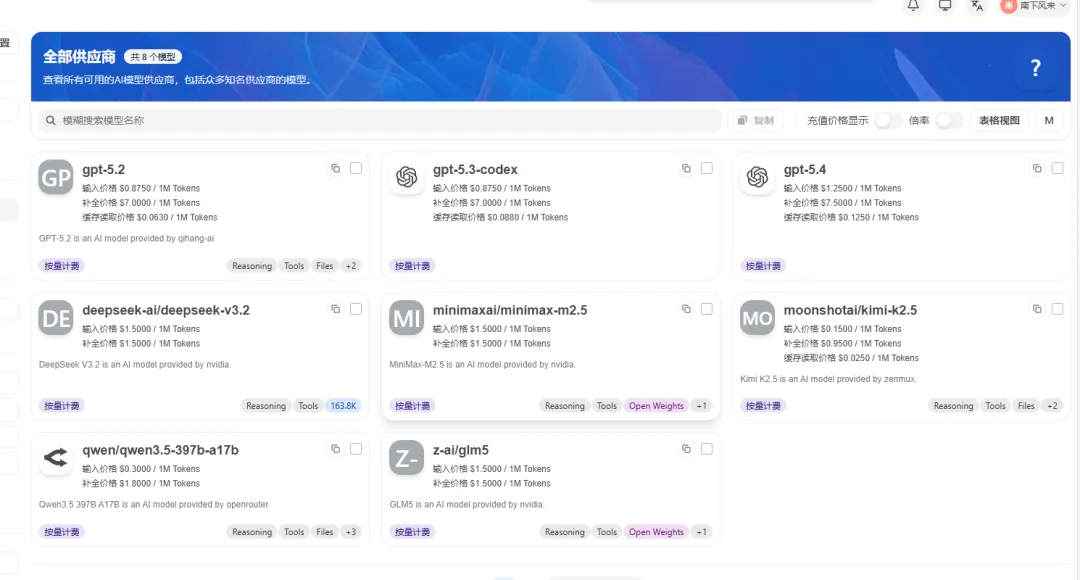The height and width of the screenshot is (580, 1080).
Task: Open the z-ai/glm5 model title
Action: [x=460, y=450]
